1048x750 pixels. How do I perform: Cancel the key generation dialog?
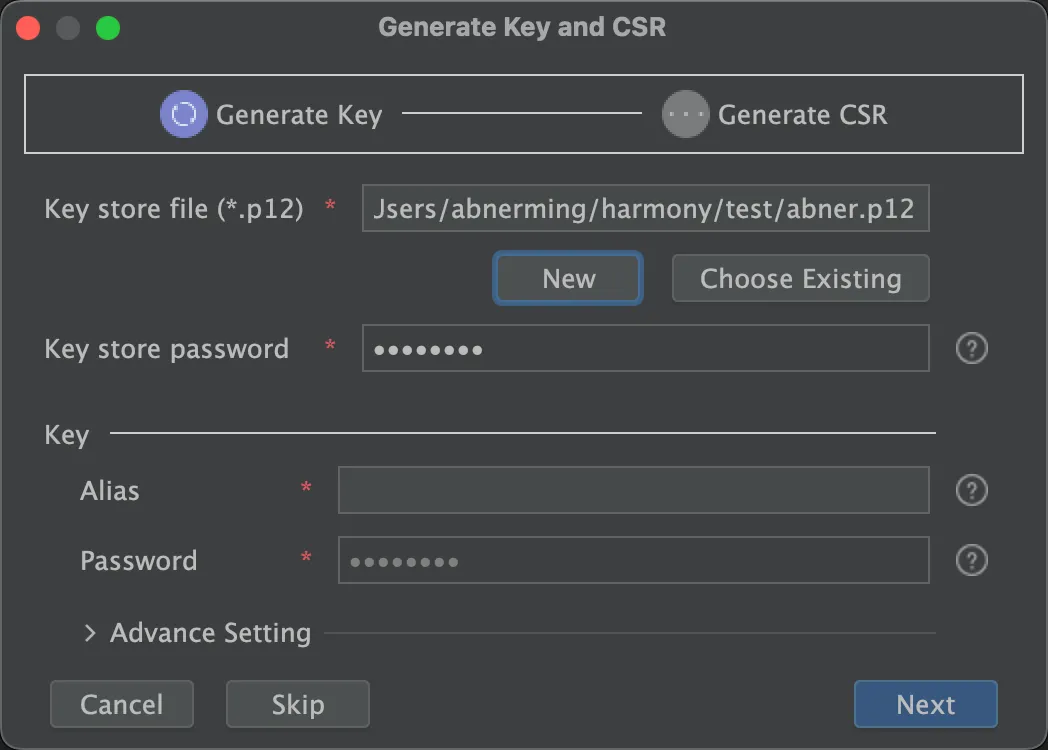click(121, 704)
